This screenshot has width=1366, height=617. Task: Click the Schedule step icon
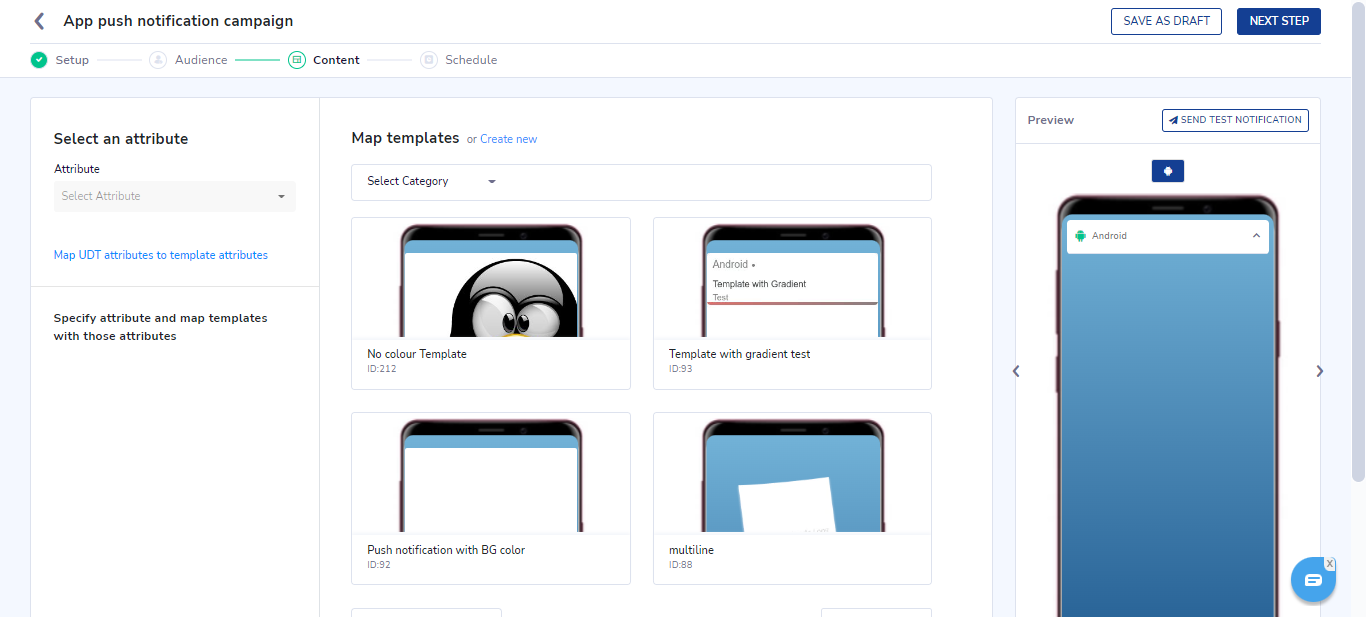pos(428,60)
